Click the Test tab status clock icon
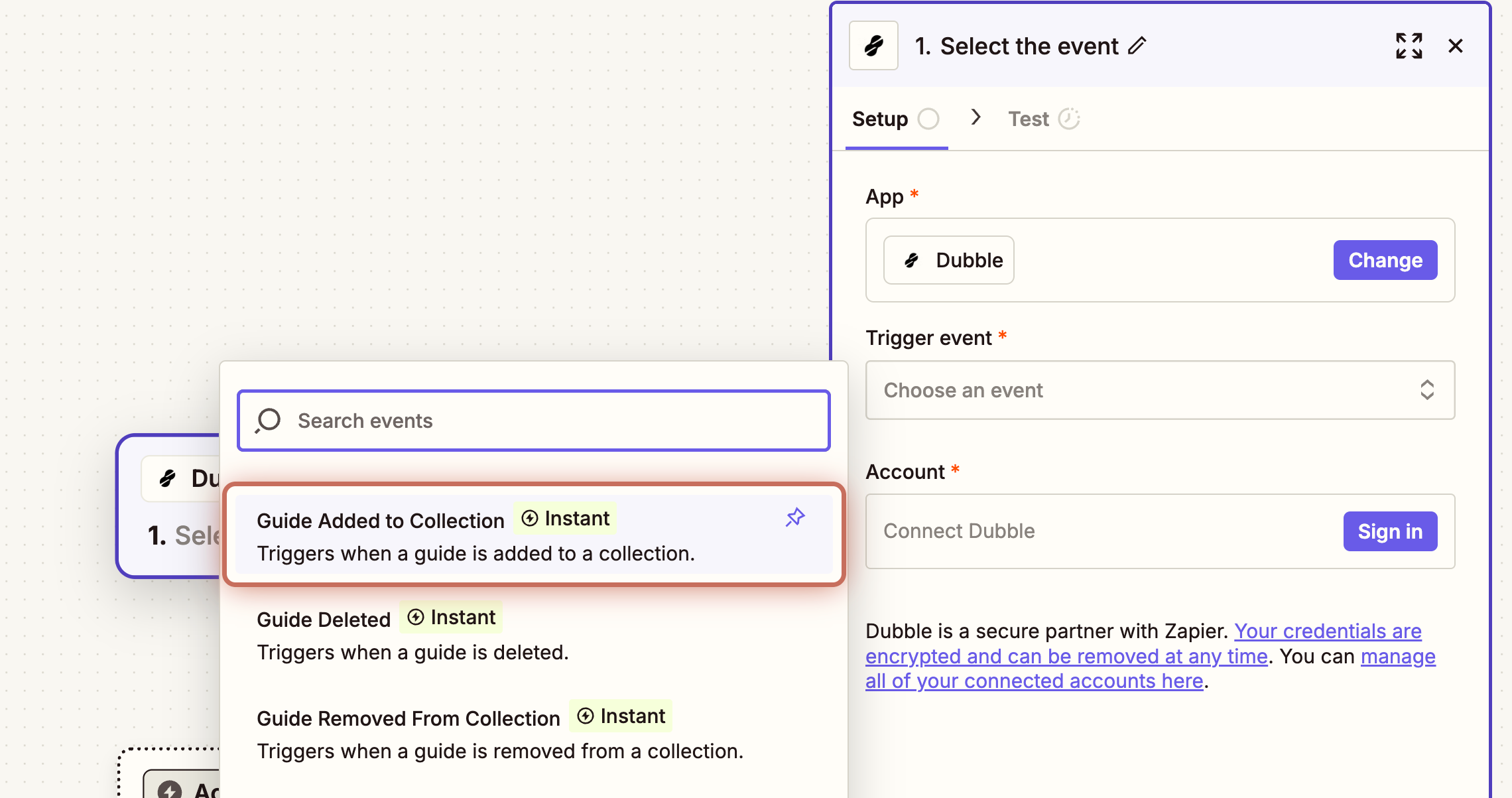 tap(1069, 119)
